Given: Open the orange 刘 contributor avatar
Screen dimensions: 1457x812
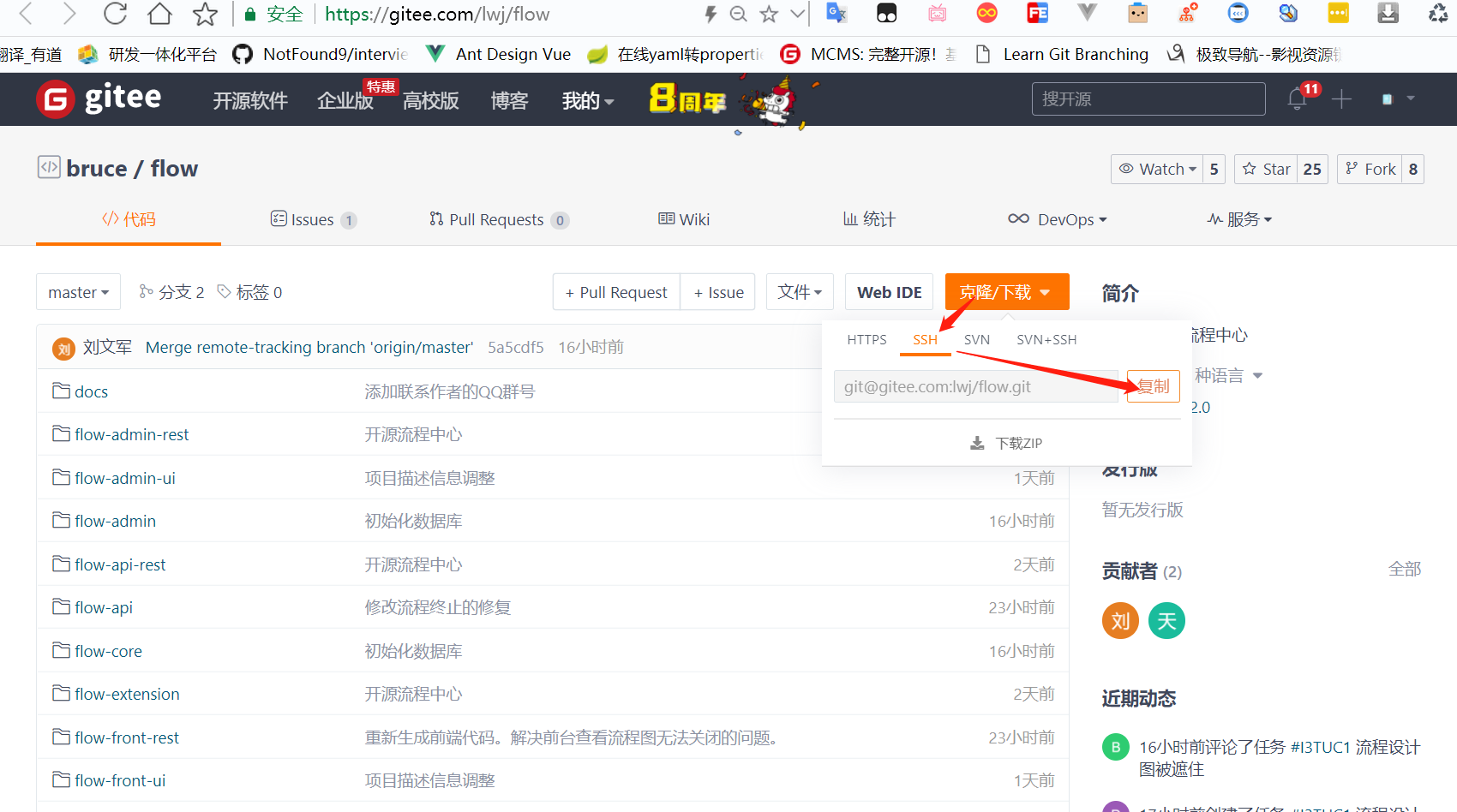Looking at the screenshot, I should click(1120, 621).
